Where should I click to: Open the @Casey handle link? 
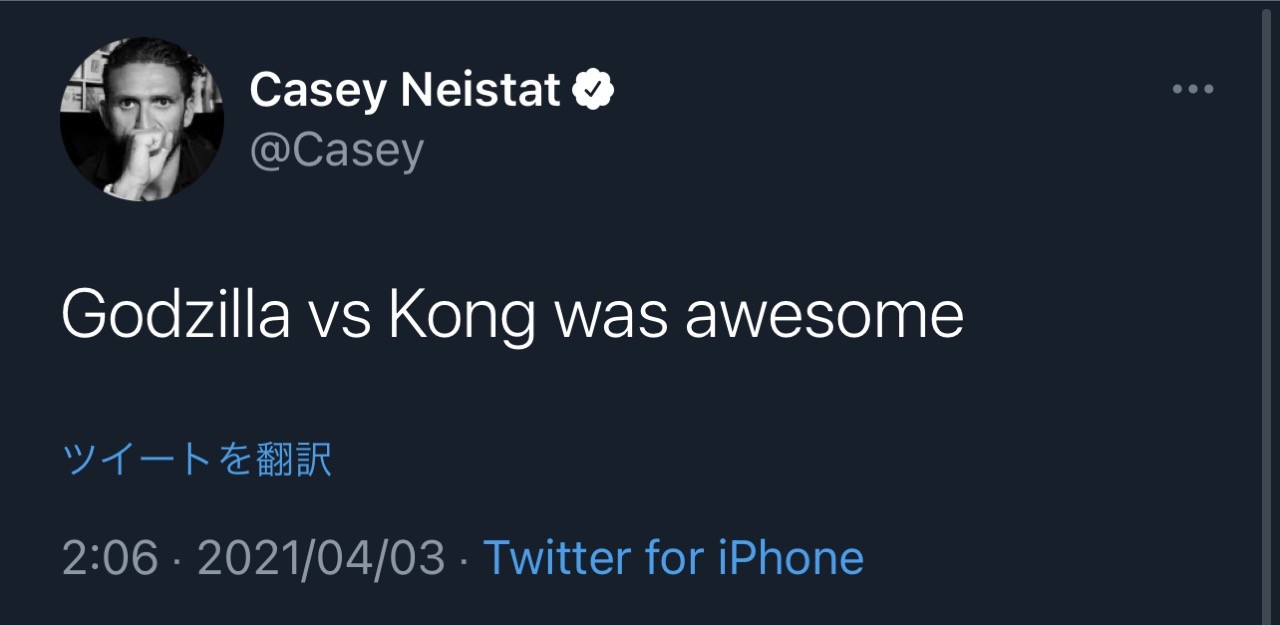[x=336, y=150]
